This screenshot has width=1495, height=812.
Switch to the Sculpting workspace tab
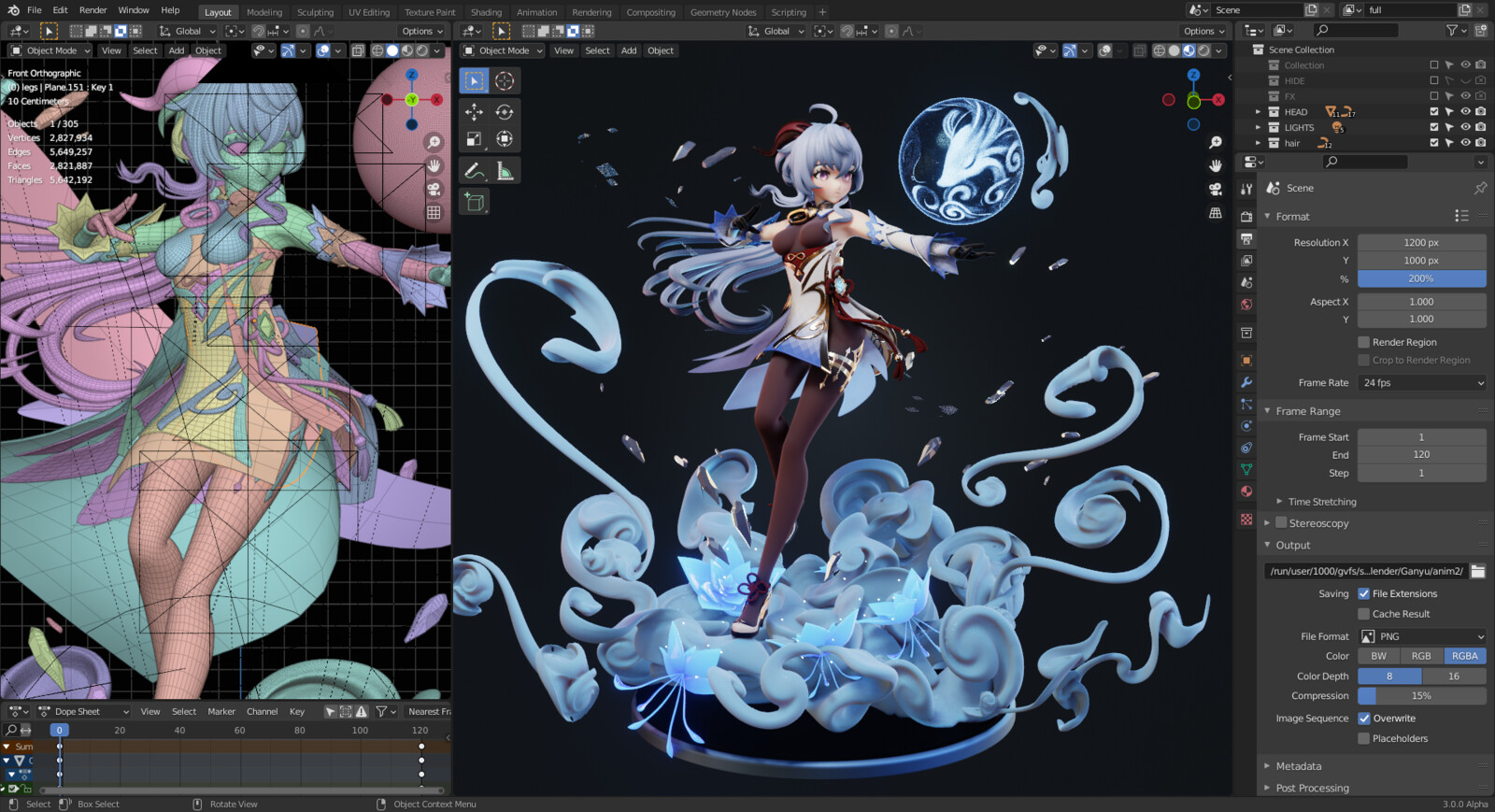(x=315, y=12)
